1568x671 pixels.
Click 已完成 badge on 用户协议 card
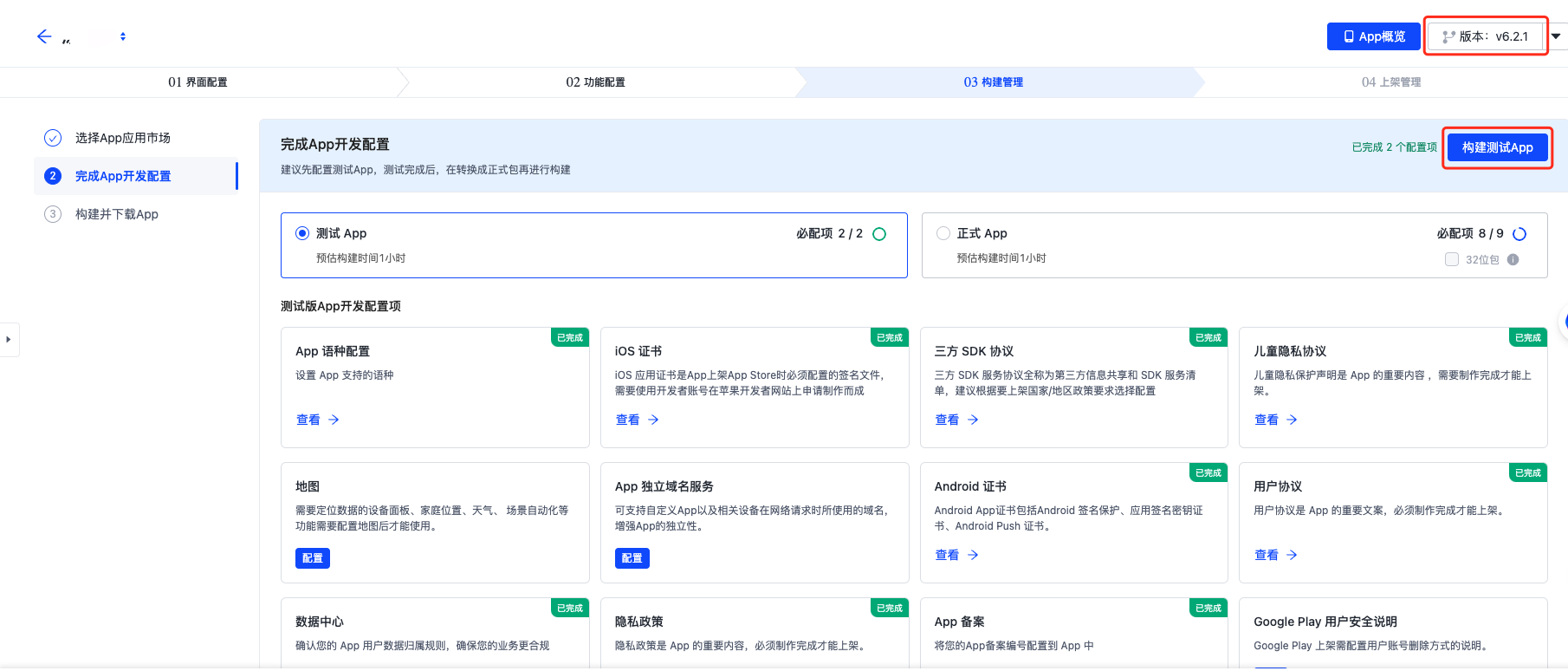click(1528, 472)
